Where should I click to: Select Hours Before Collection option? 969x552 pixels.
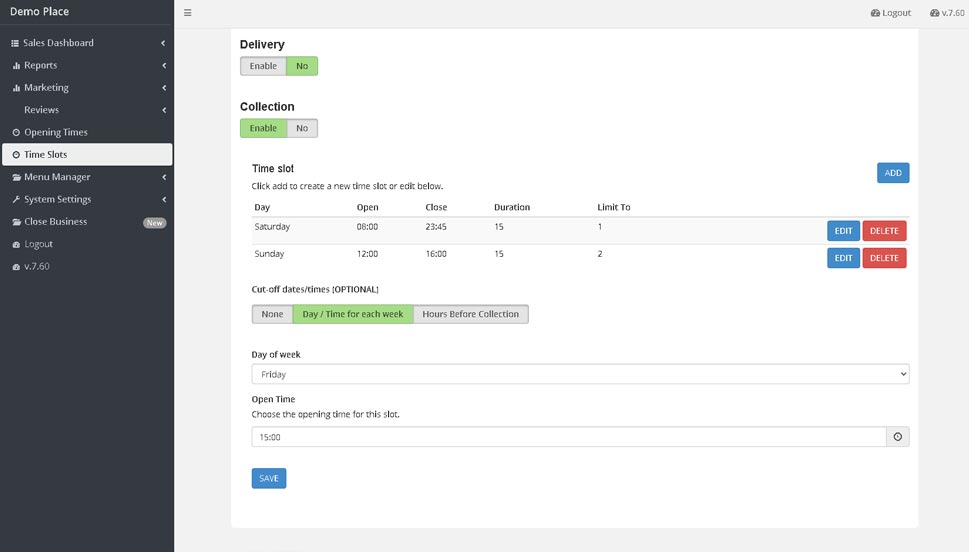pos(470,314)
